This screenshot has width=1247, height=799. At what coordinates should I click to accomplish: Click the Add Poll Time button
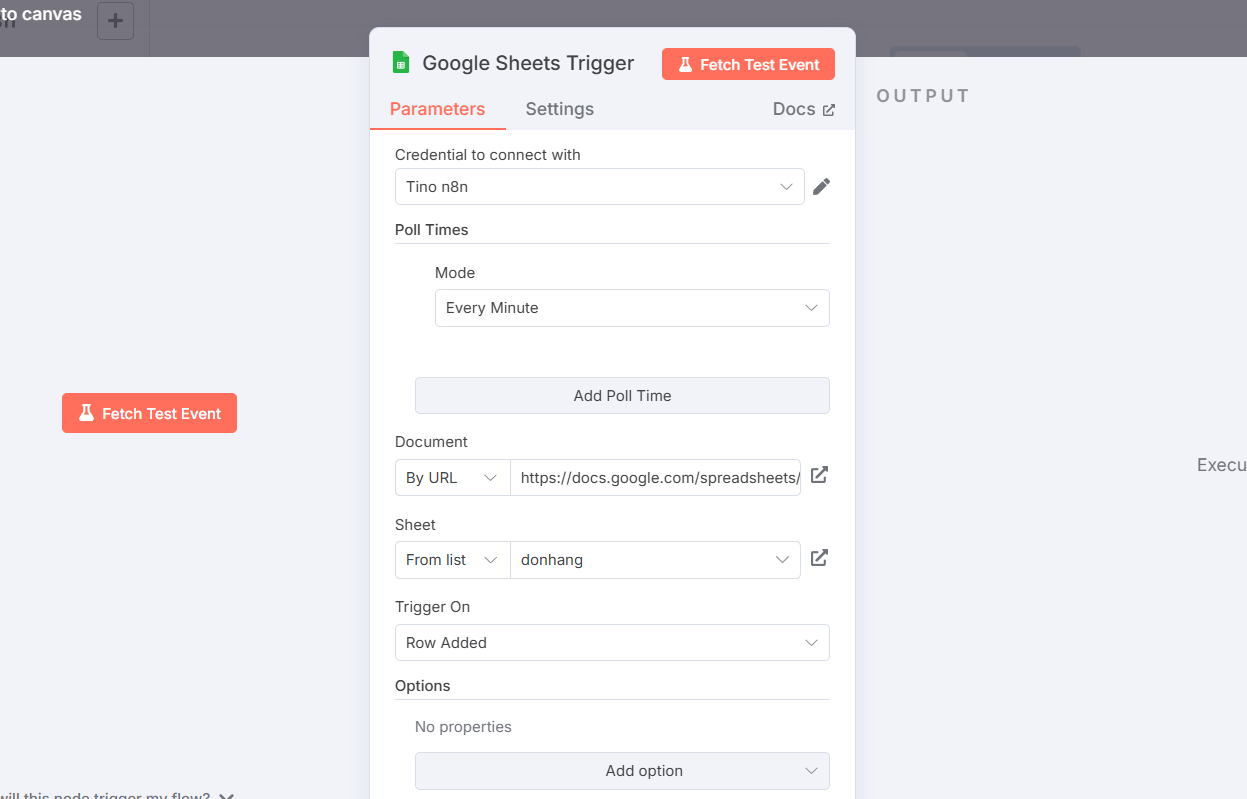(622, 395)
